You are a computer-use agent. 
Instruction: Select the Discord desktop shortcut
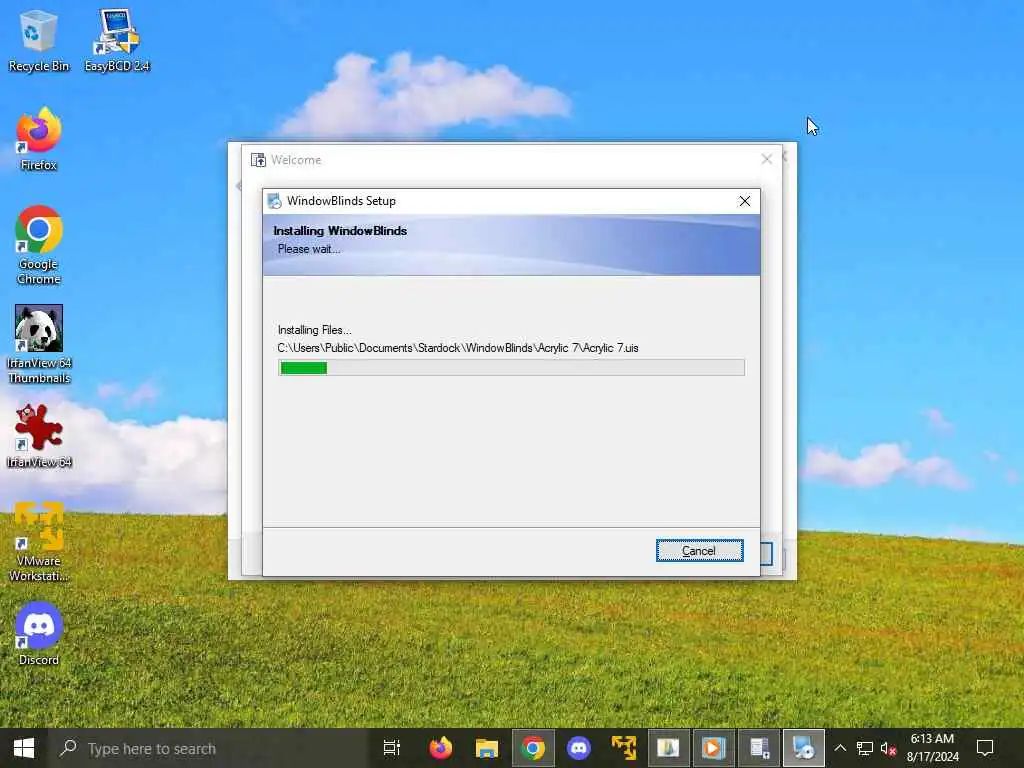39,635
